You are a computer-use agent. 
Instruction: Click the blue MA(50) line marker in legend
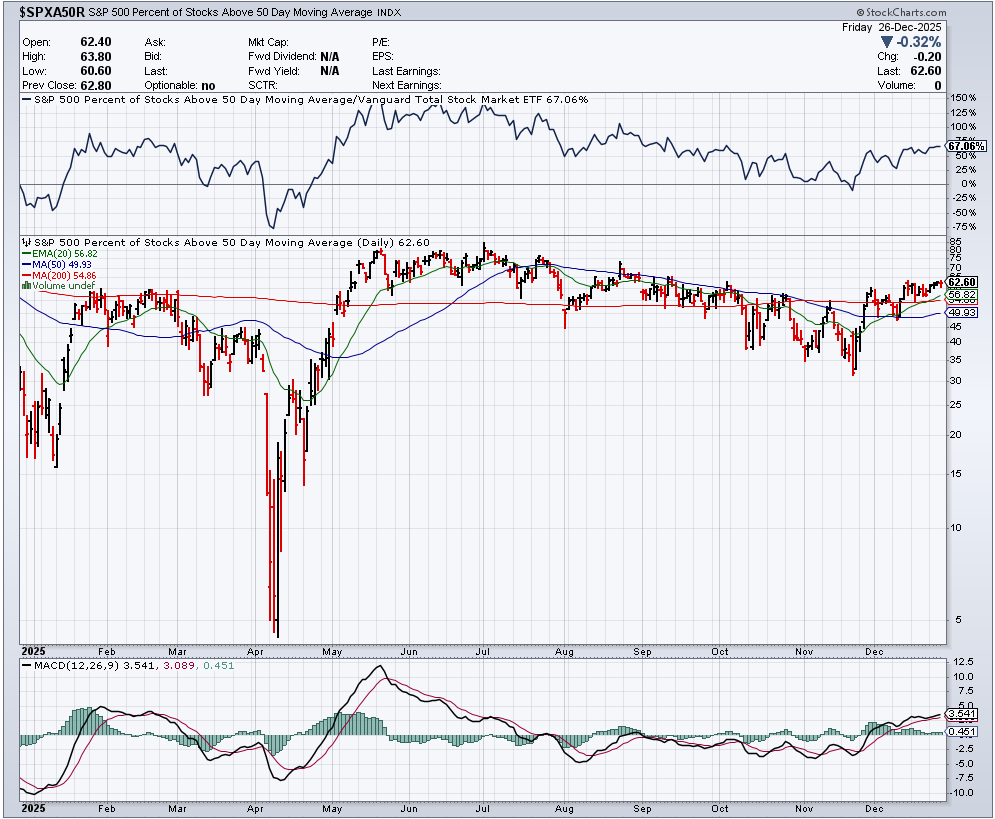26,264
